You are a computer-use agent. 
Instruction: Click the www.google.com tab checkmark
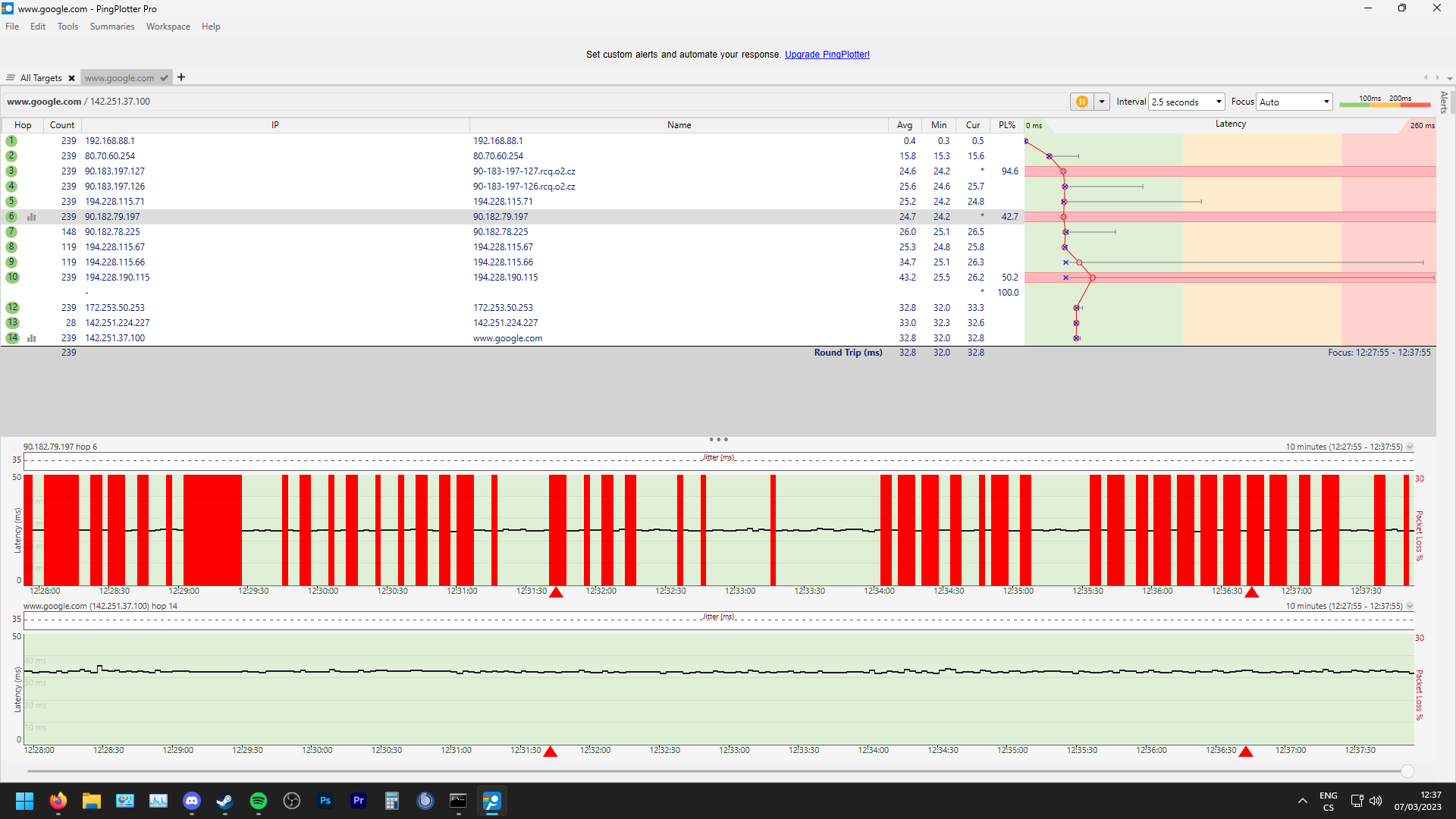(164, 78)
